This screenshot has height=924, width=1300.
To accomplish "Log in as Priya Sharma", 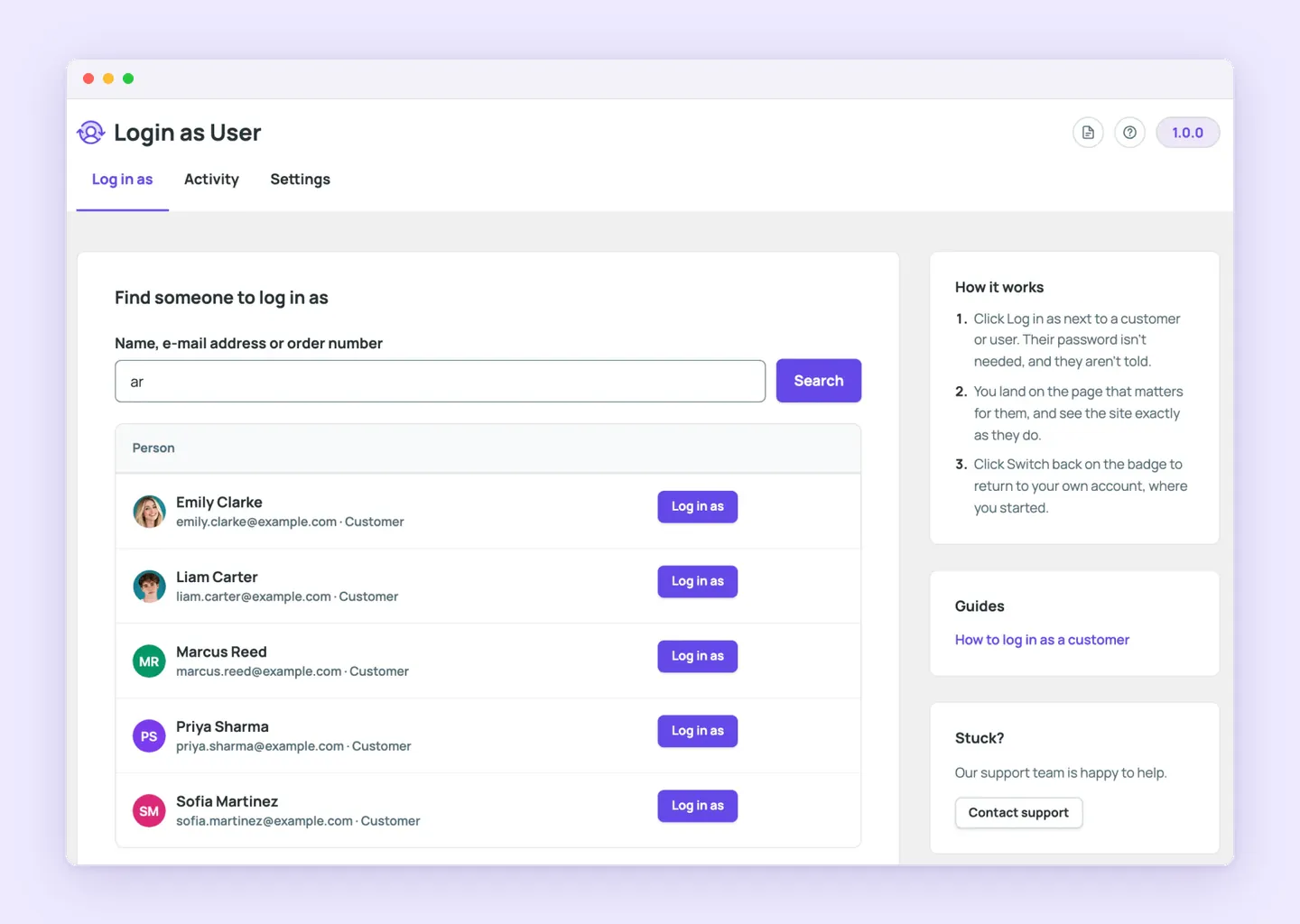I will pos(697,731).
